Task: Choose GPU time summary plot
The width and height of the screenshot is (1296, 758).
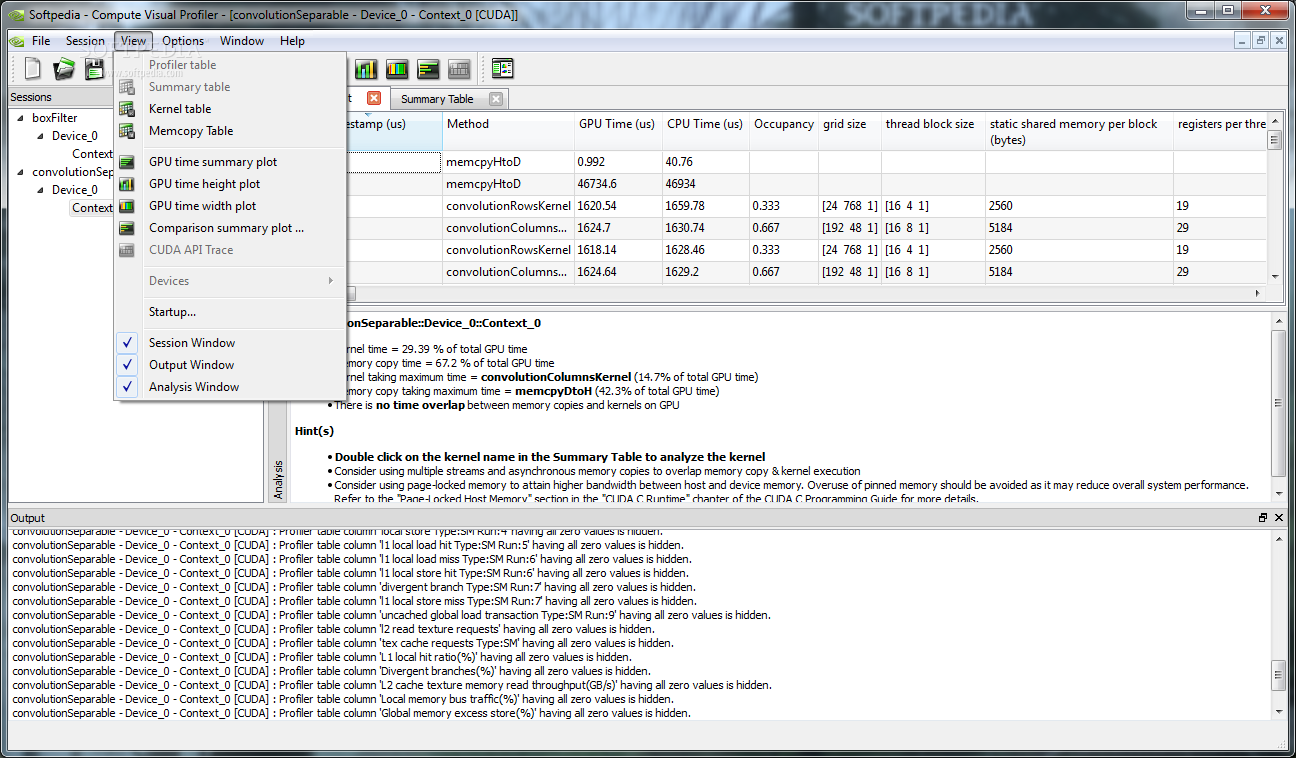Action: click(x=231, y=162)
